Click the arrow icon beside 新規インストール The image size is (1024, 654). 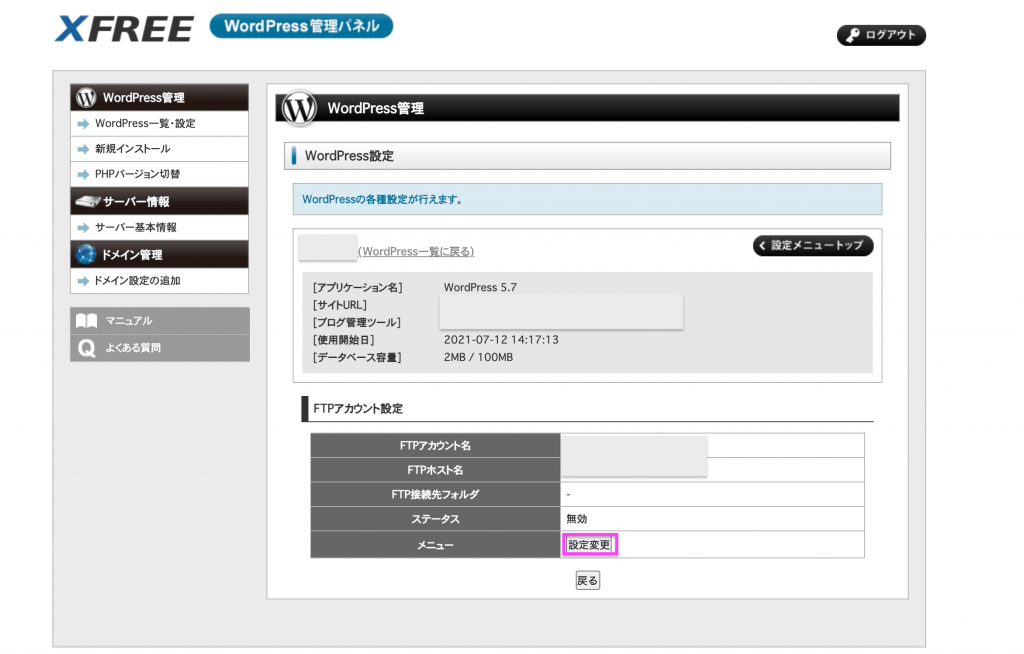click(82, 148)
